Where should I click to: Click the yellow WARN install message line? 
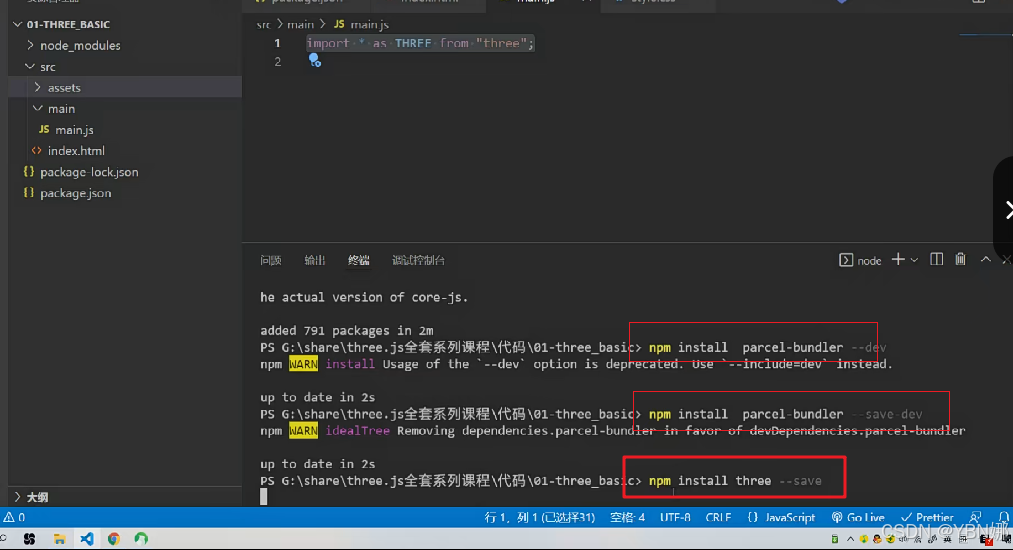click(576, 365)
